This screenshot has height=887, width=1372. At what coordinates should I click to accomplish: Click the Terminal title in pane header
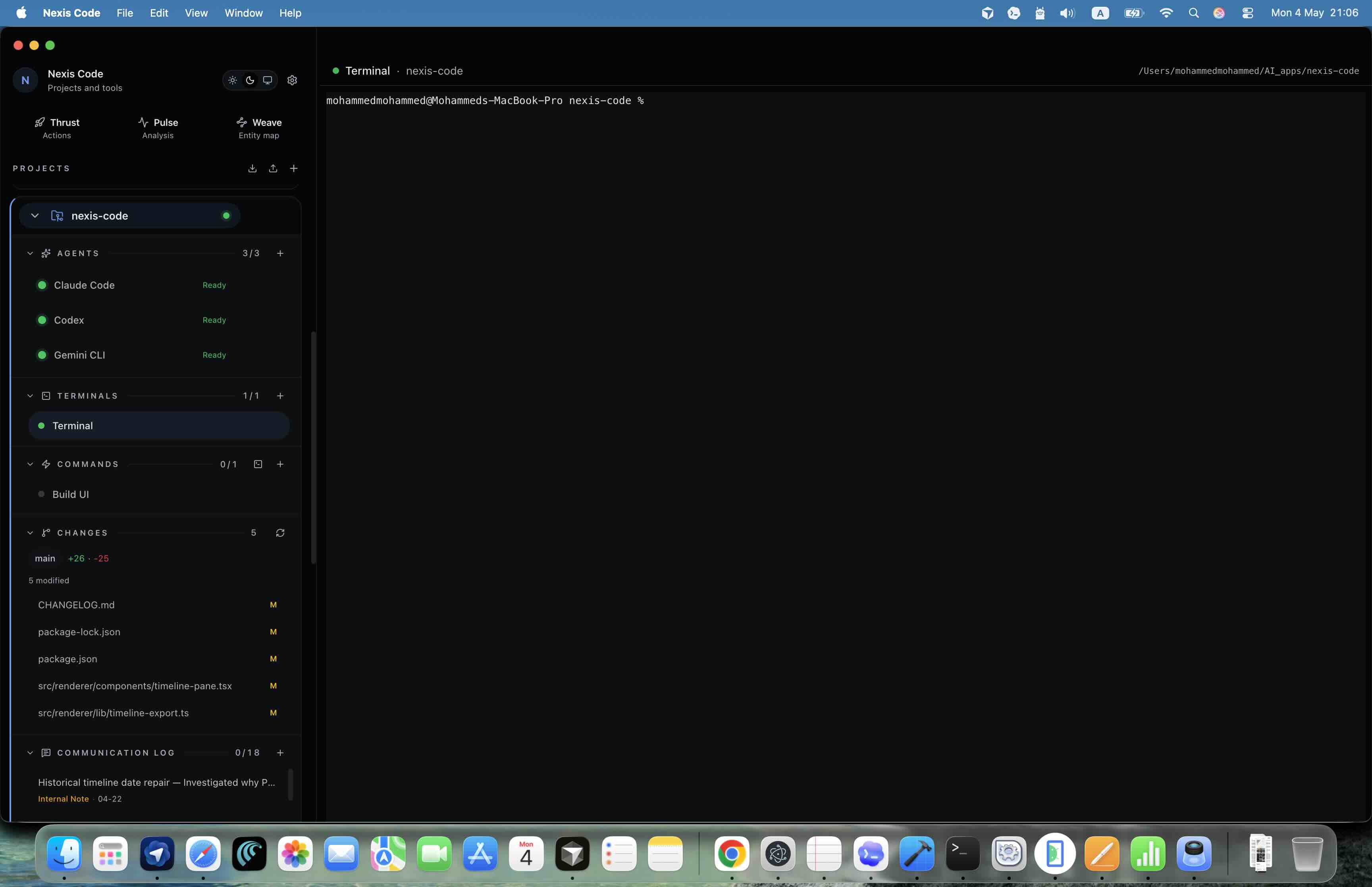367,71
